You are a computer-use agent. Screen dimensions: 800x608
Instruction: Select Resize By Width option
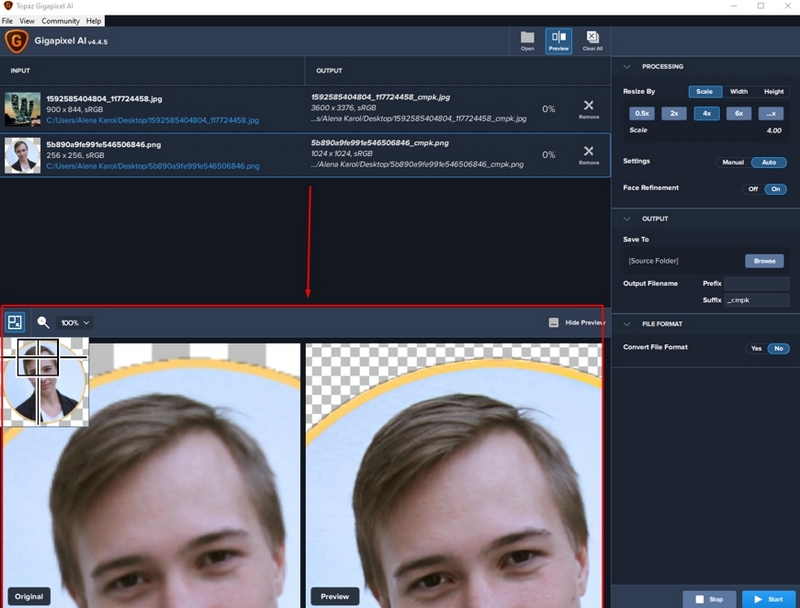point(738,92)
